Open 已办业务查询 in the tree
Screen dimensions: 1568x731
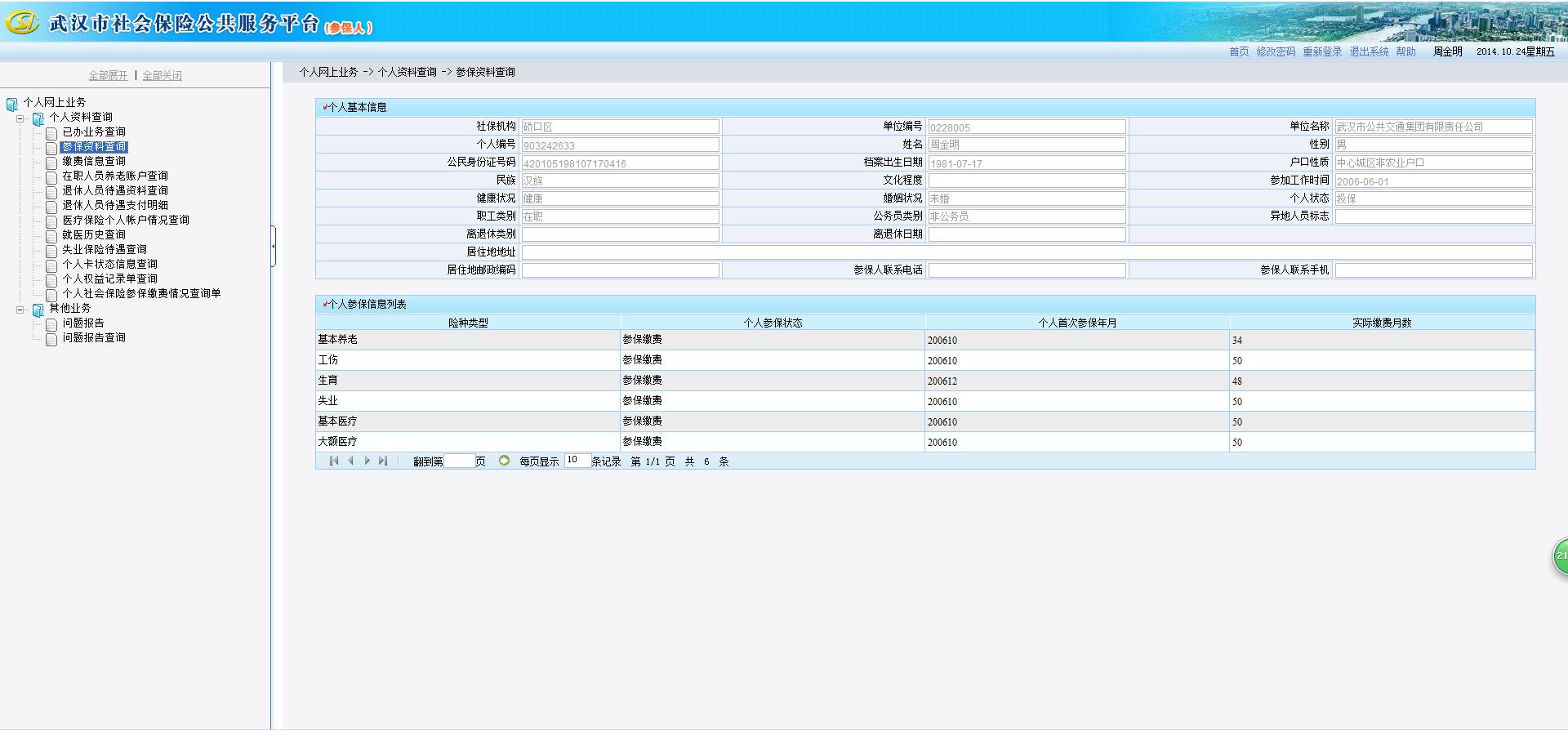pyautogui.click(x=94, y=132)
